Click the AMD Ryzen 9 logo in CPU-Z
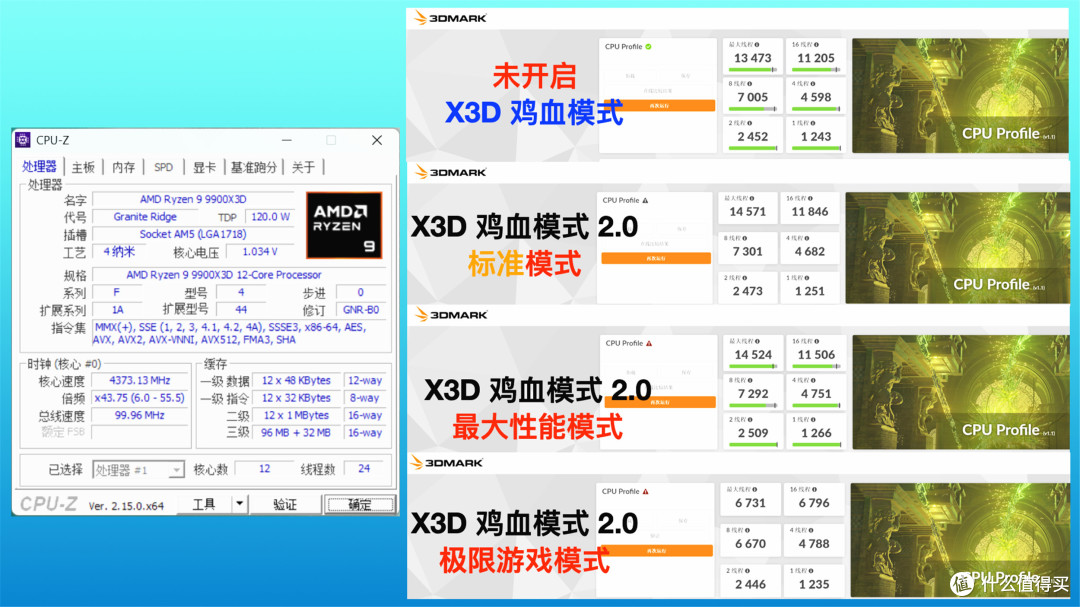Screen dimensions: 1080x607 point(344,225)
